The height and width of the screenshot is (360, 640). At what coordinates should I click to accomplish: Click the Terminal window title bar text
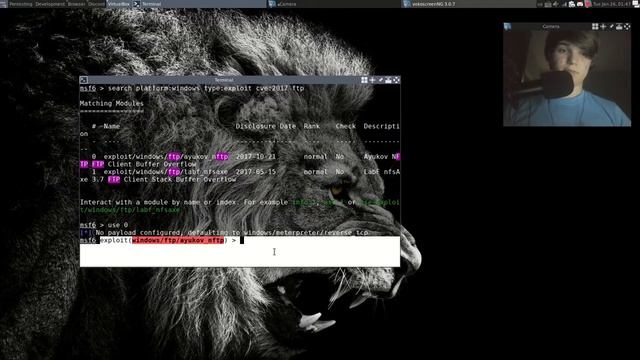coord(224,80)
